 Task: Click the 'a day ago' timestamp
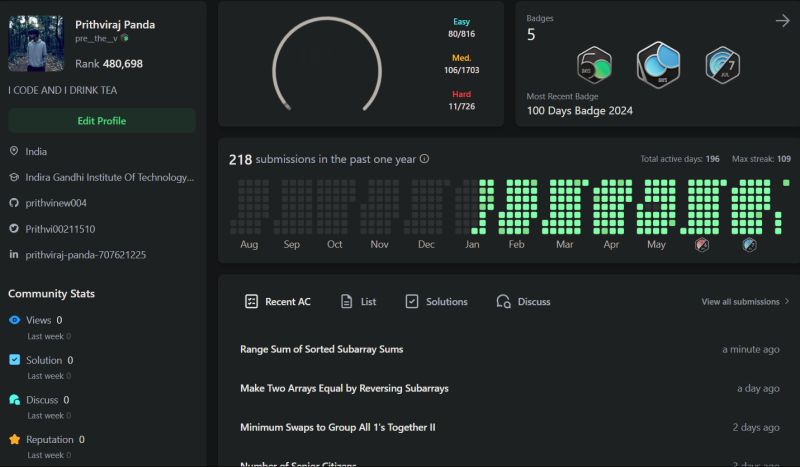coord(758,388)
